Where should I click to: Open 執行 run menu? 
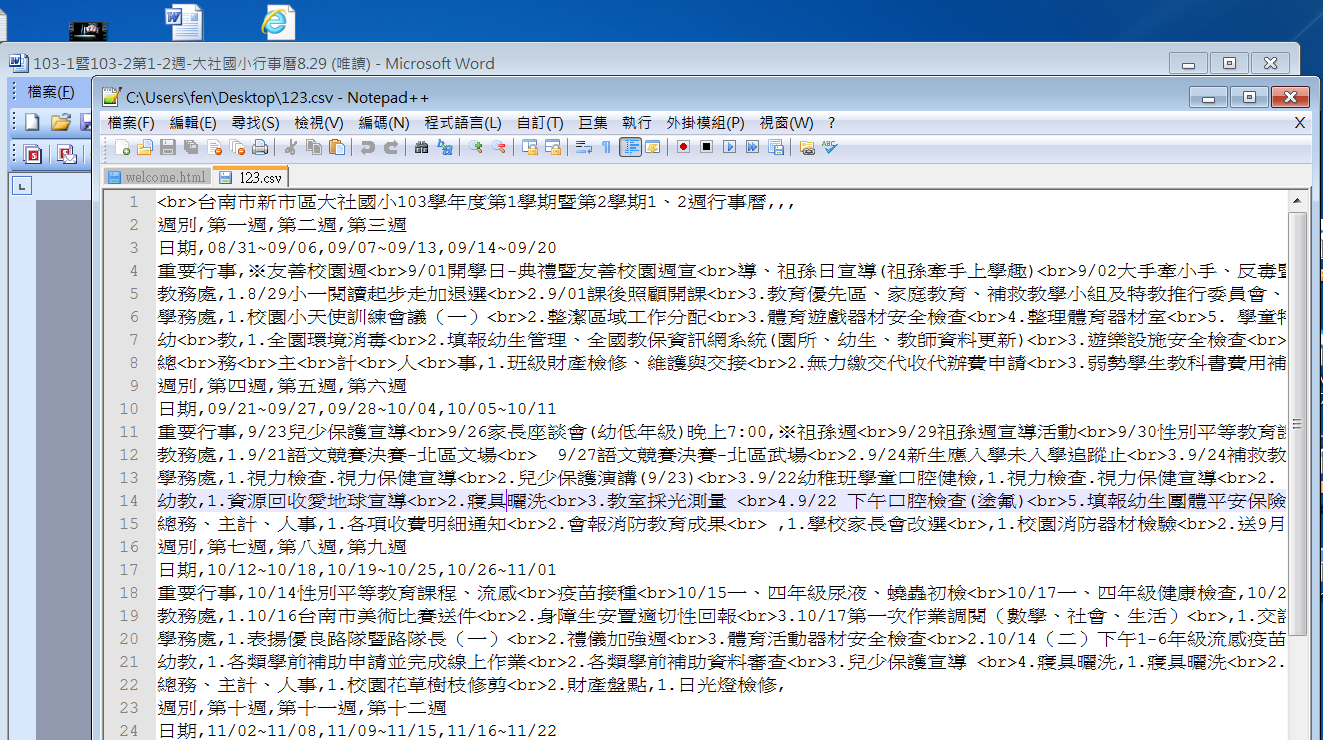637,123
